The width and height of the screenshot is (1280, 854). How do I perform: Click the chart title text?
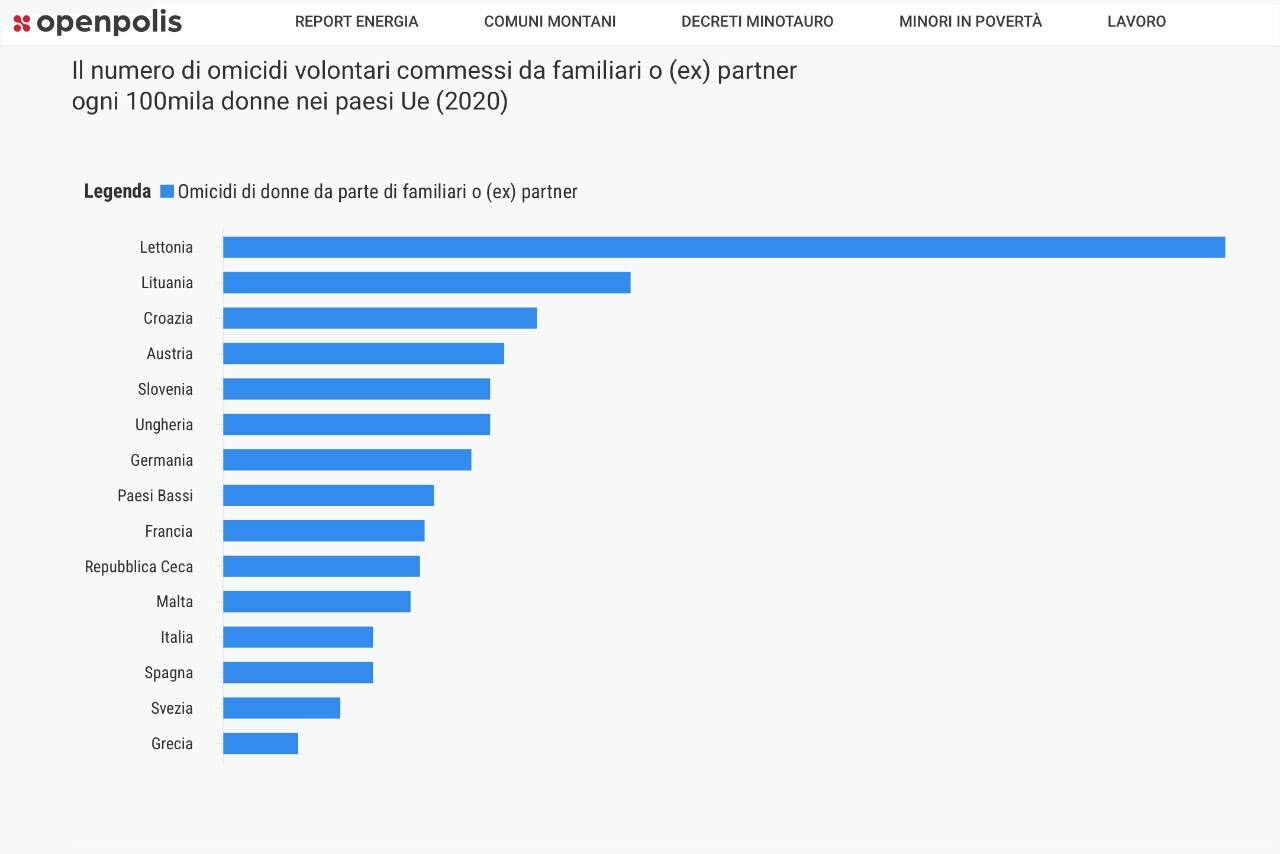[434, 87]
